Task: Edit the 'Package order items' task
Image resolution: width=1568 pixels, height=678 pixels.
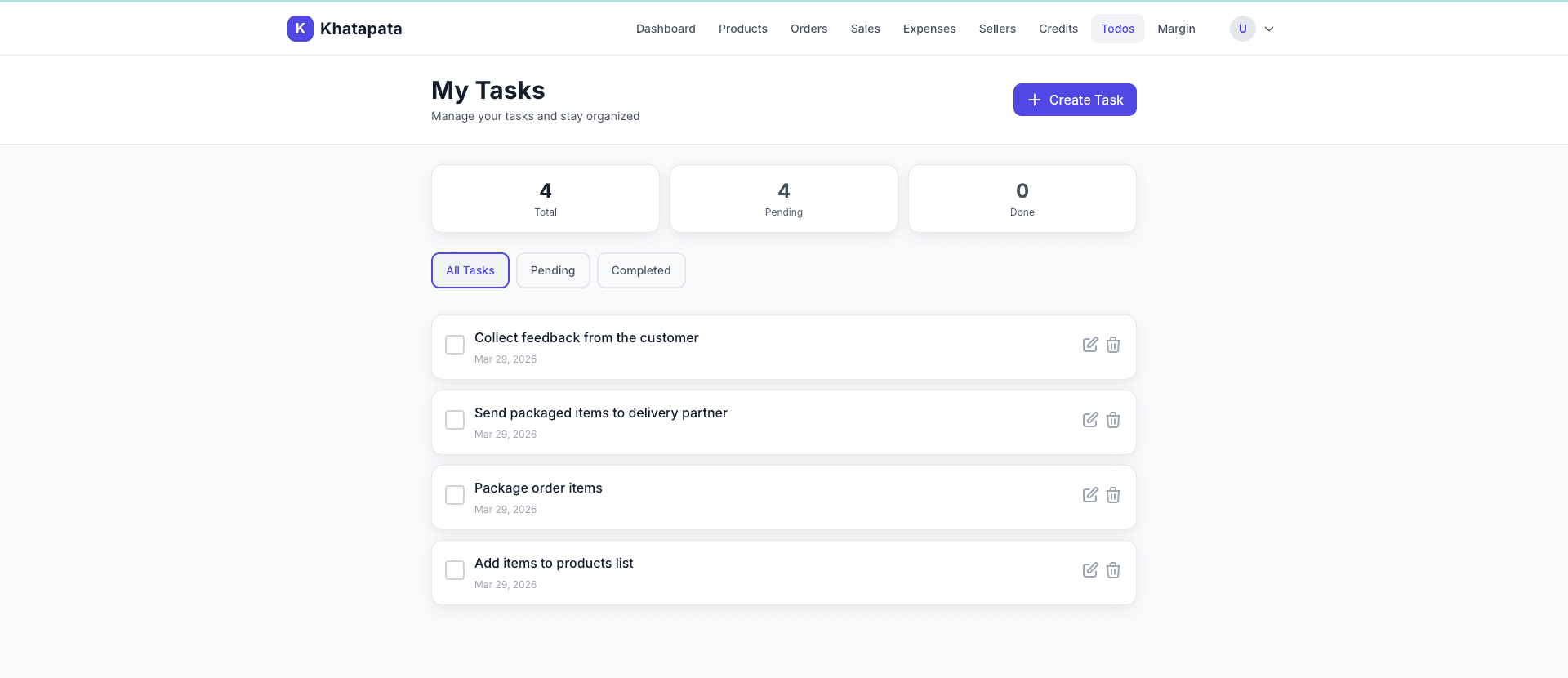Action: point(1090,495)
